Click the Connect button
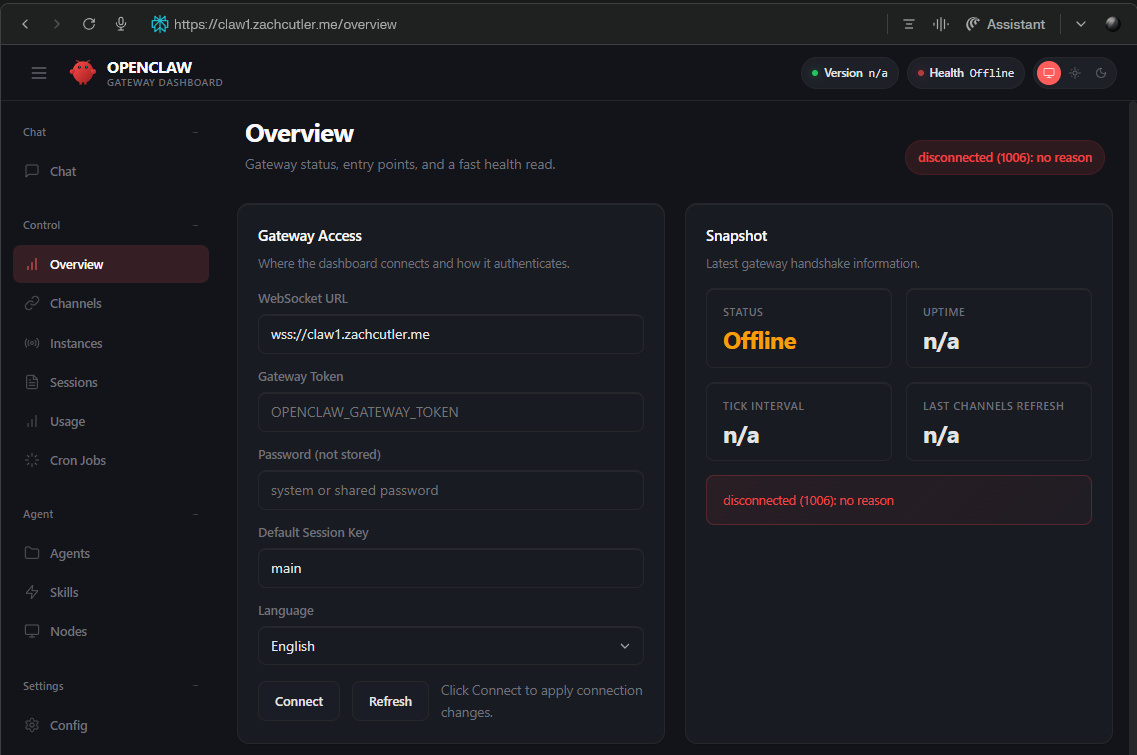Viewport: 1137px width, 755px height. pyautogui.click(x=298, y=701)
